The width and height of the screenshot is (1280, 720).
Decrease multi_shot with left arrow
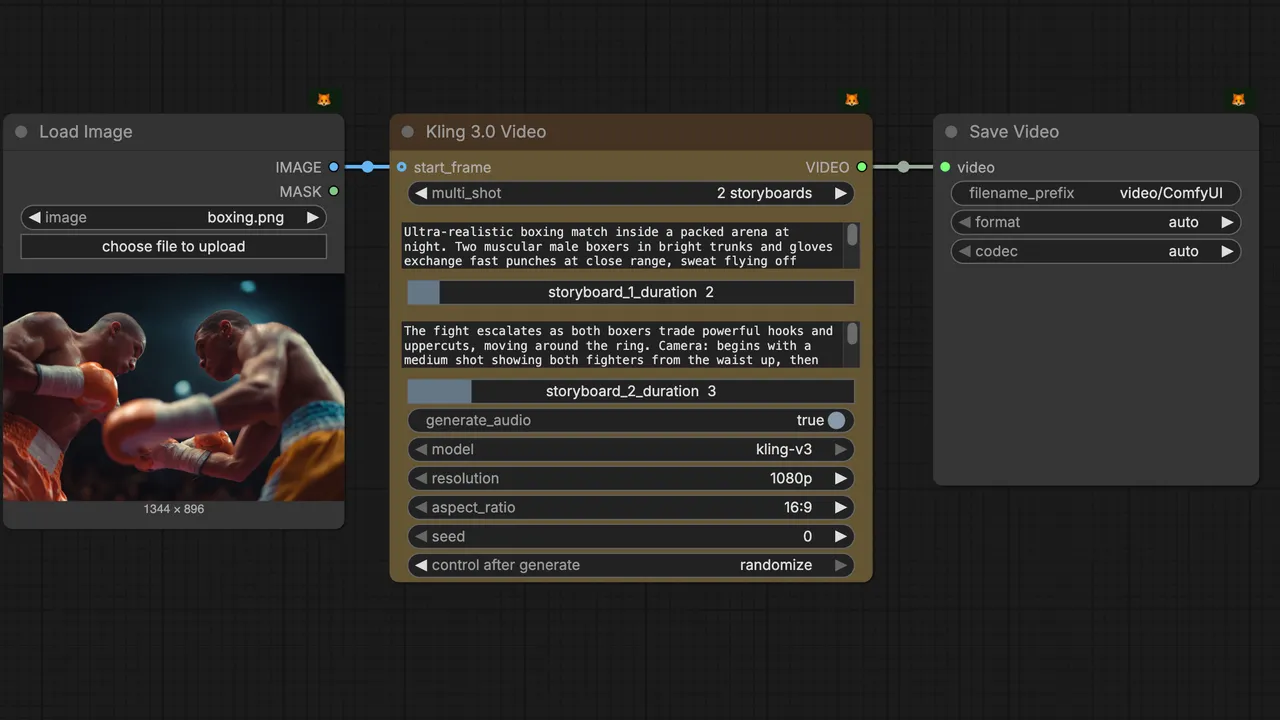(421, 193)
